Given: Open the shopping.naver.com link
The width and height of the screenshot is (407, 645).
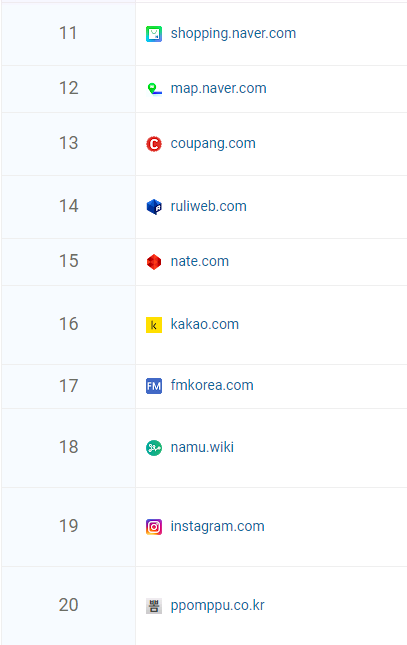Looking at the screenshot, I should [233, 33].
